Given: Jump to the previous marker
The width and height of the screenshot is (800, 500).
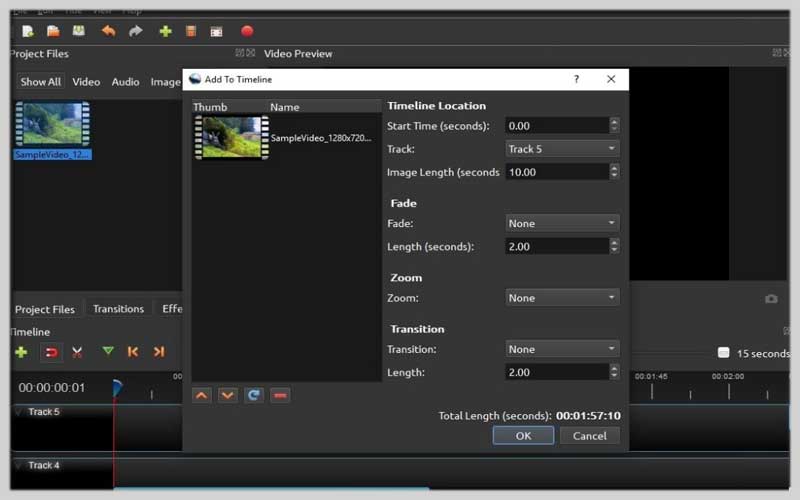Looking at the screenshot, I should [x=133, y=352].
